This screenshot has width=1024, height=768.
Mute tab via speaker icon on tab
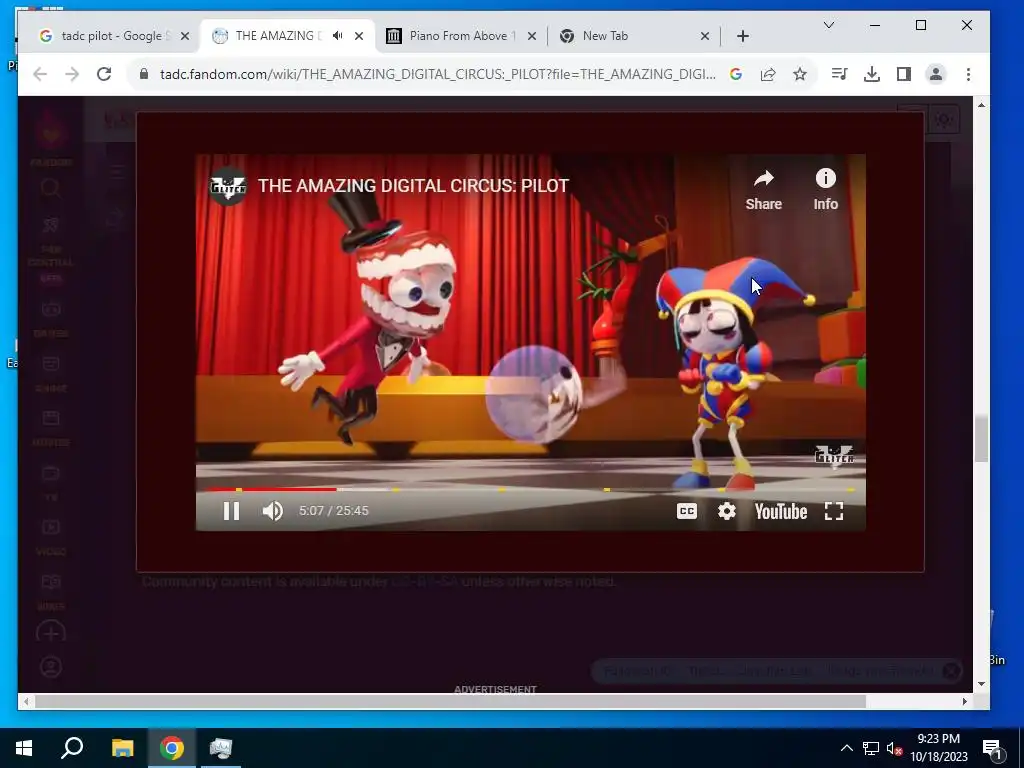(337, 36)
